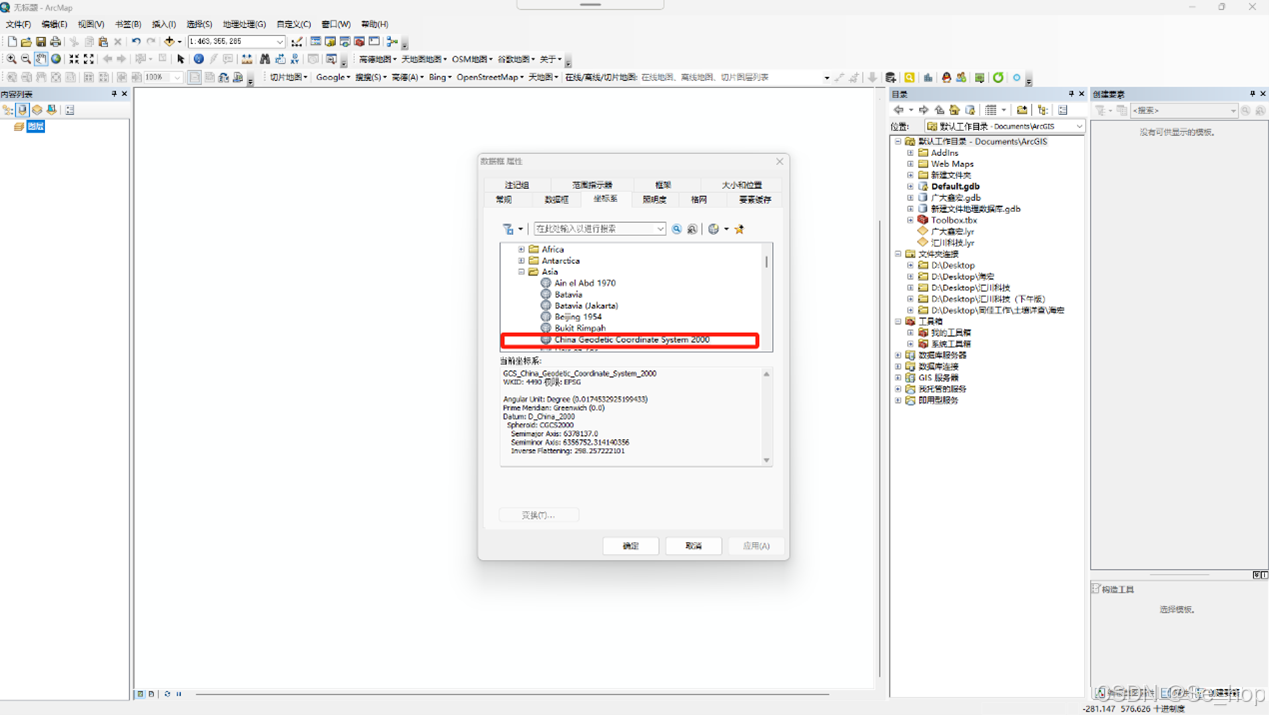Save the map with the diskette icon
This screenshot has width=1269, height=715.
pyautogui.click(x=41, y=42)
